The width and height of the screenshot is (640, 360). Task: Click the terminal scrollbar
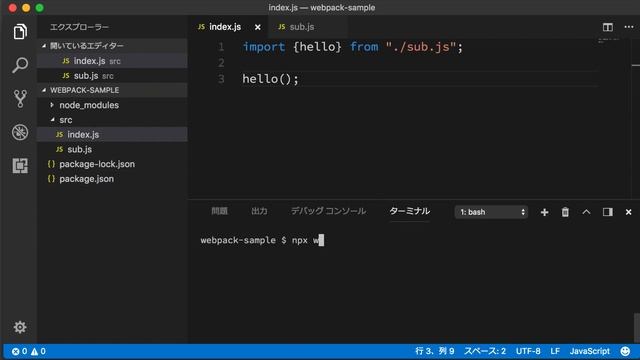636,327
